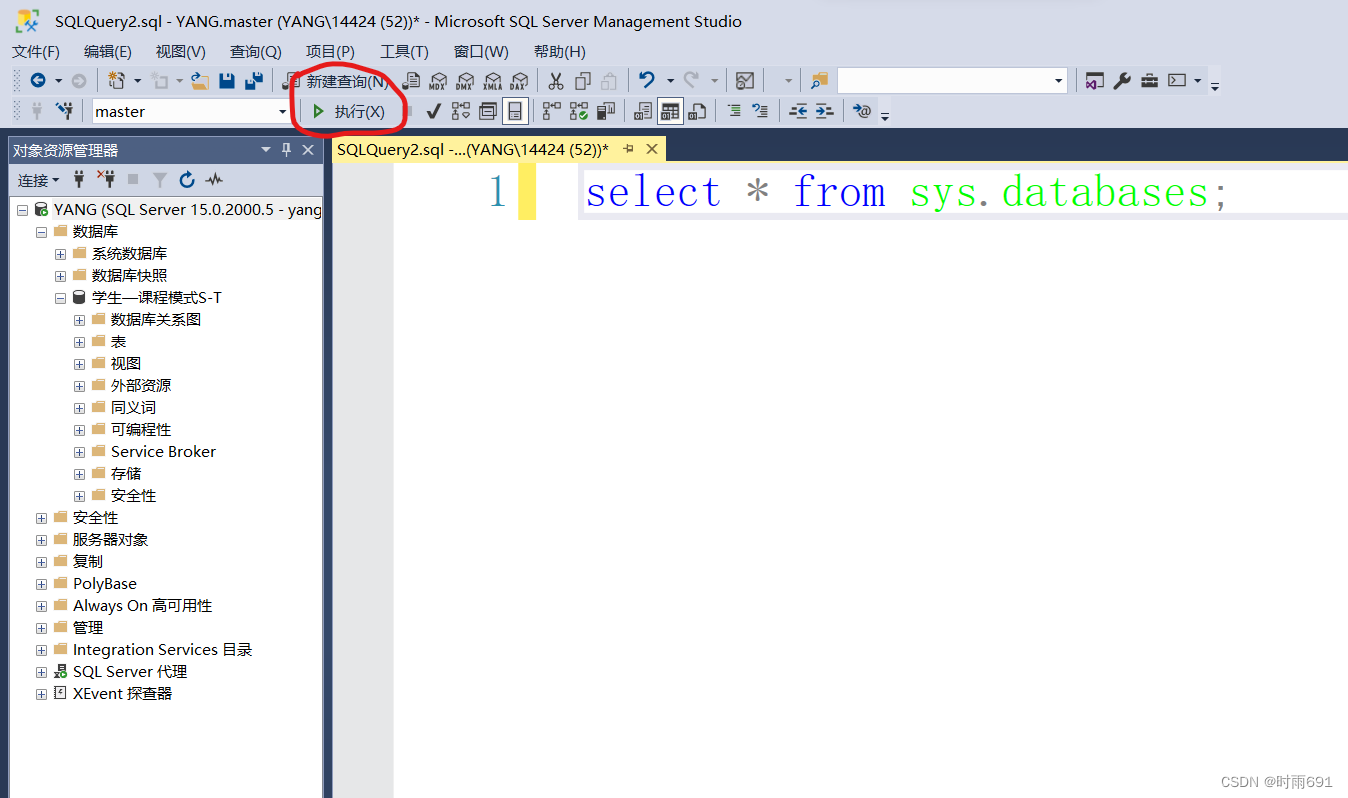Click the Open File folder icon
1348x798 pixels.
point(200,81)
